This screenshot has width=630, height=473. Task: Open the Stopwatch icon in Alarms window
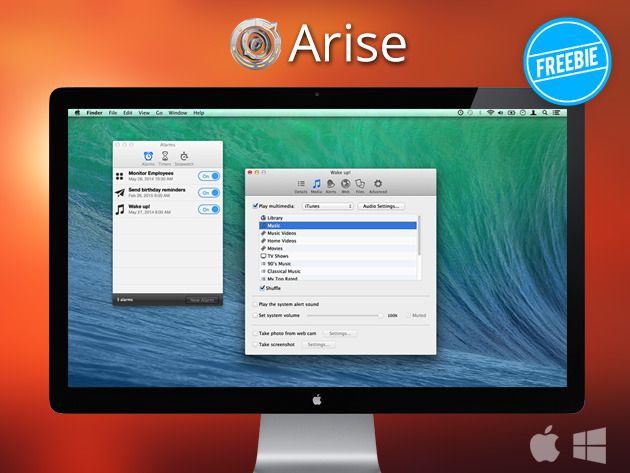point(184,157)
